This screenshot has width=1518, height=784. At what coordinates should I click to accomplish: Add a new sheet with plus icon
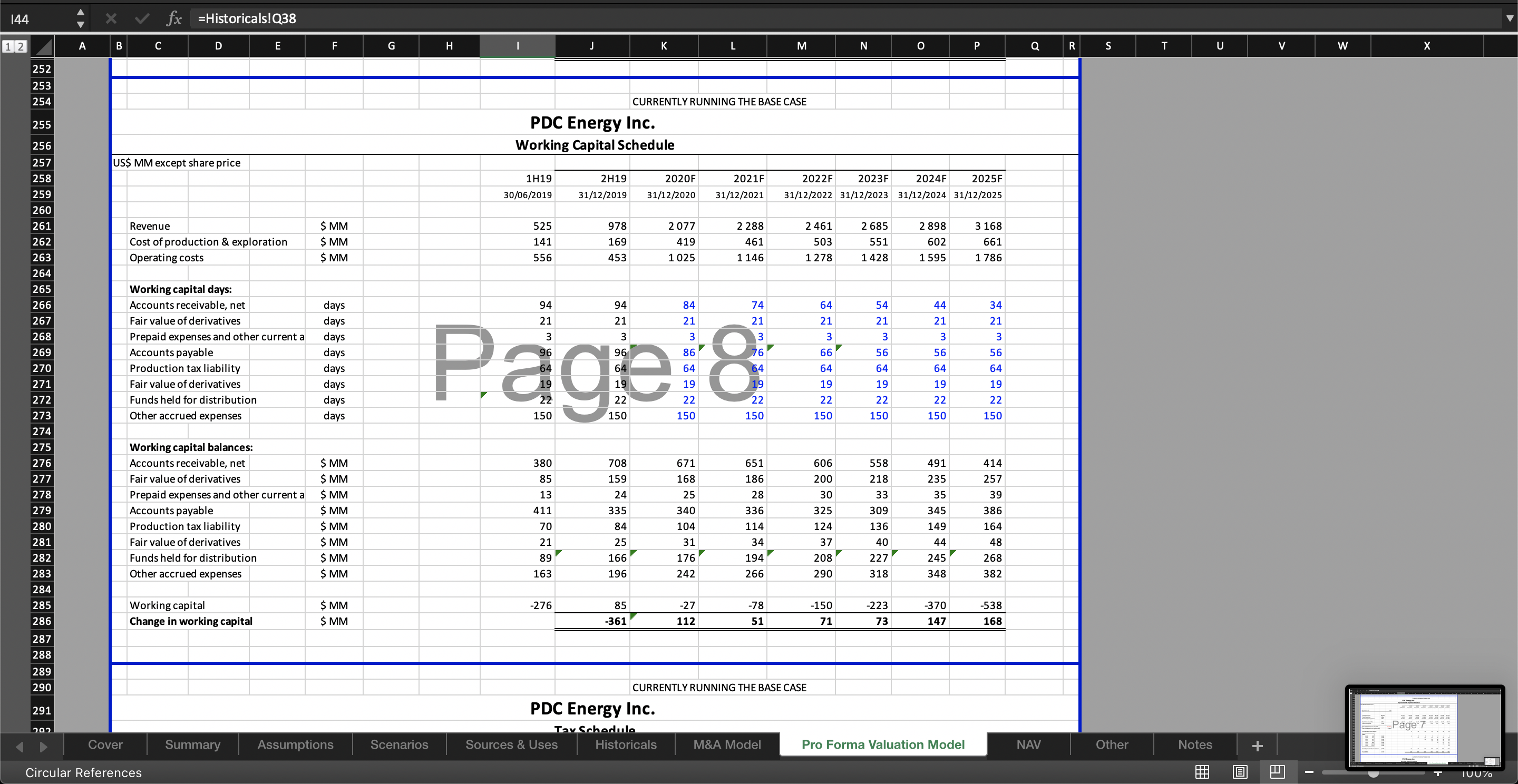[x=1258, y=746]
